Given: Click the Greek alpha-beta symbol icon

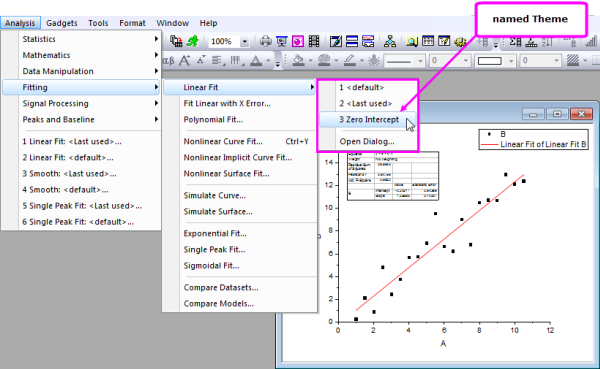Looking at the screenshot, I should (168, 60).
